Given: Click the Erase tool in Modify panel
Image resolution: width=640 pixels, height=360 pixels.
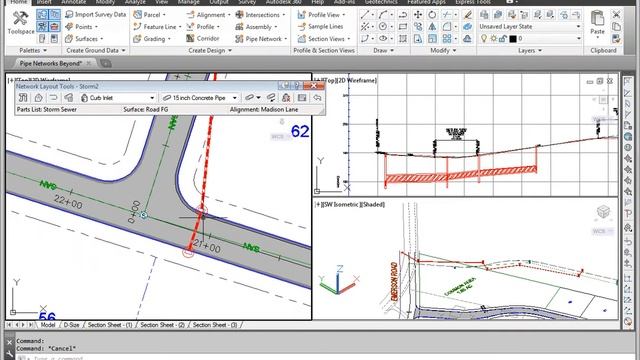Looking at the screenshot, I should point(468,15).
